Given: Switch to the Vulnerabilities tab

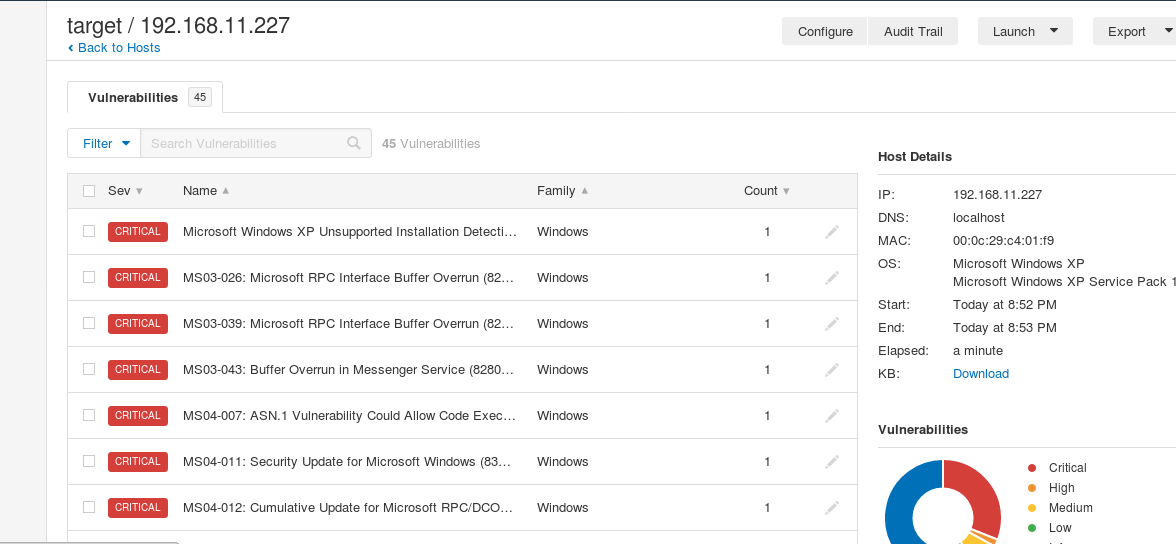Looking at the screenshot, I should [145, 98].
